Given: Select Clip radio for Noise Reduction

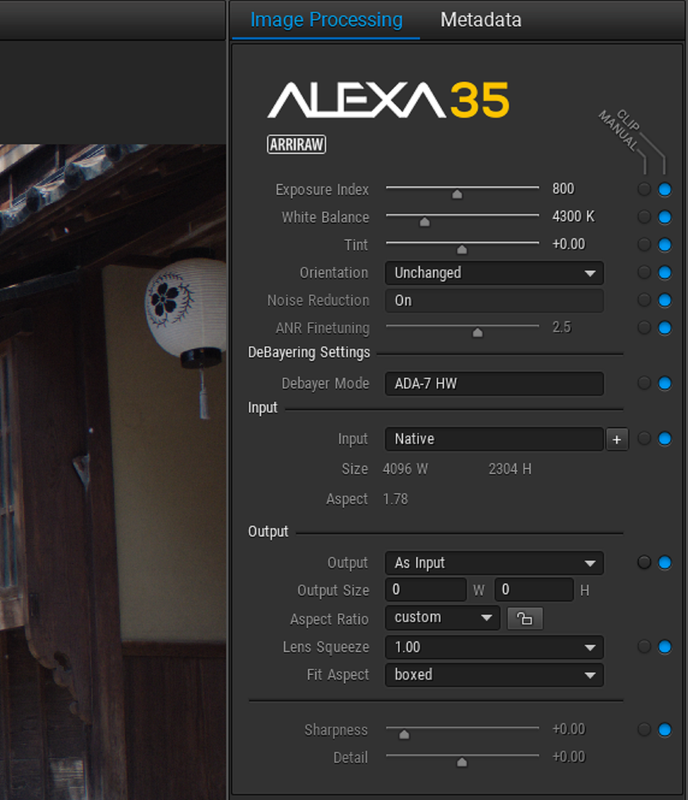Looking at the screenshot, I should [x=665, y=300].
